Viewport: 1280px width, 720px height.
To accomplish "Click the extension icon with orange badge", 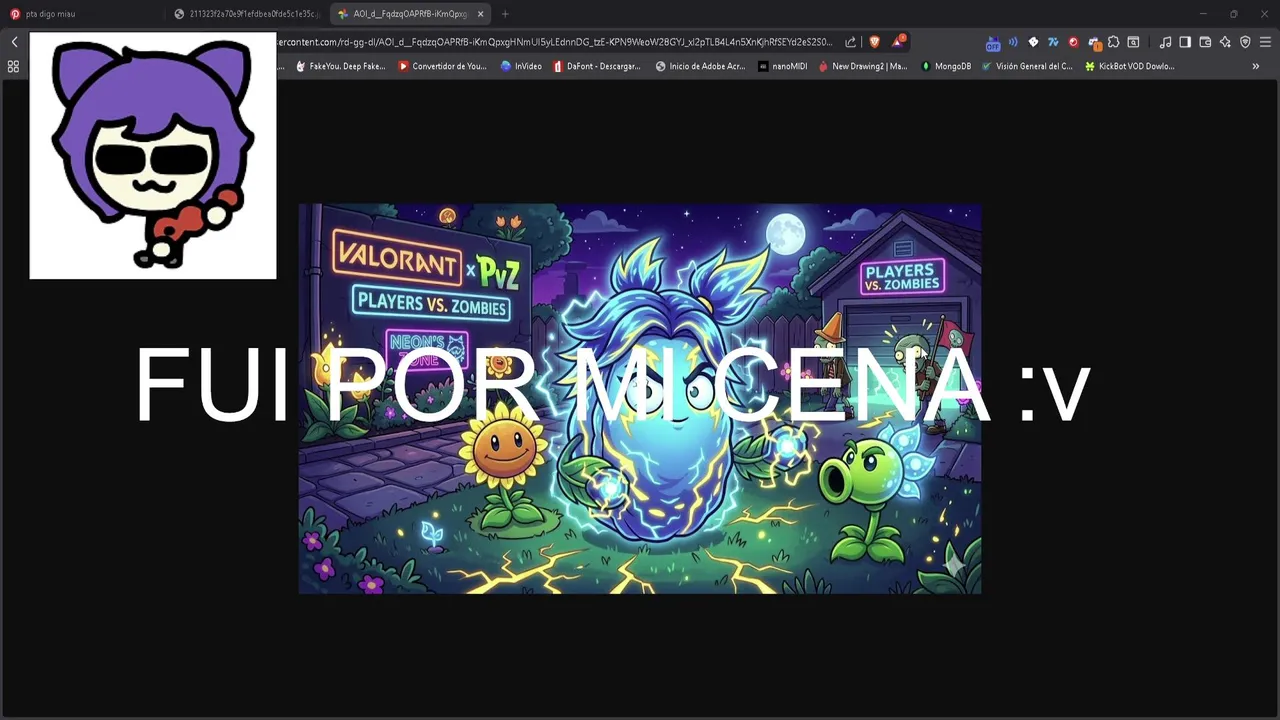I will point(1094,43).
